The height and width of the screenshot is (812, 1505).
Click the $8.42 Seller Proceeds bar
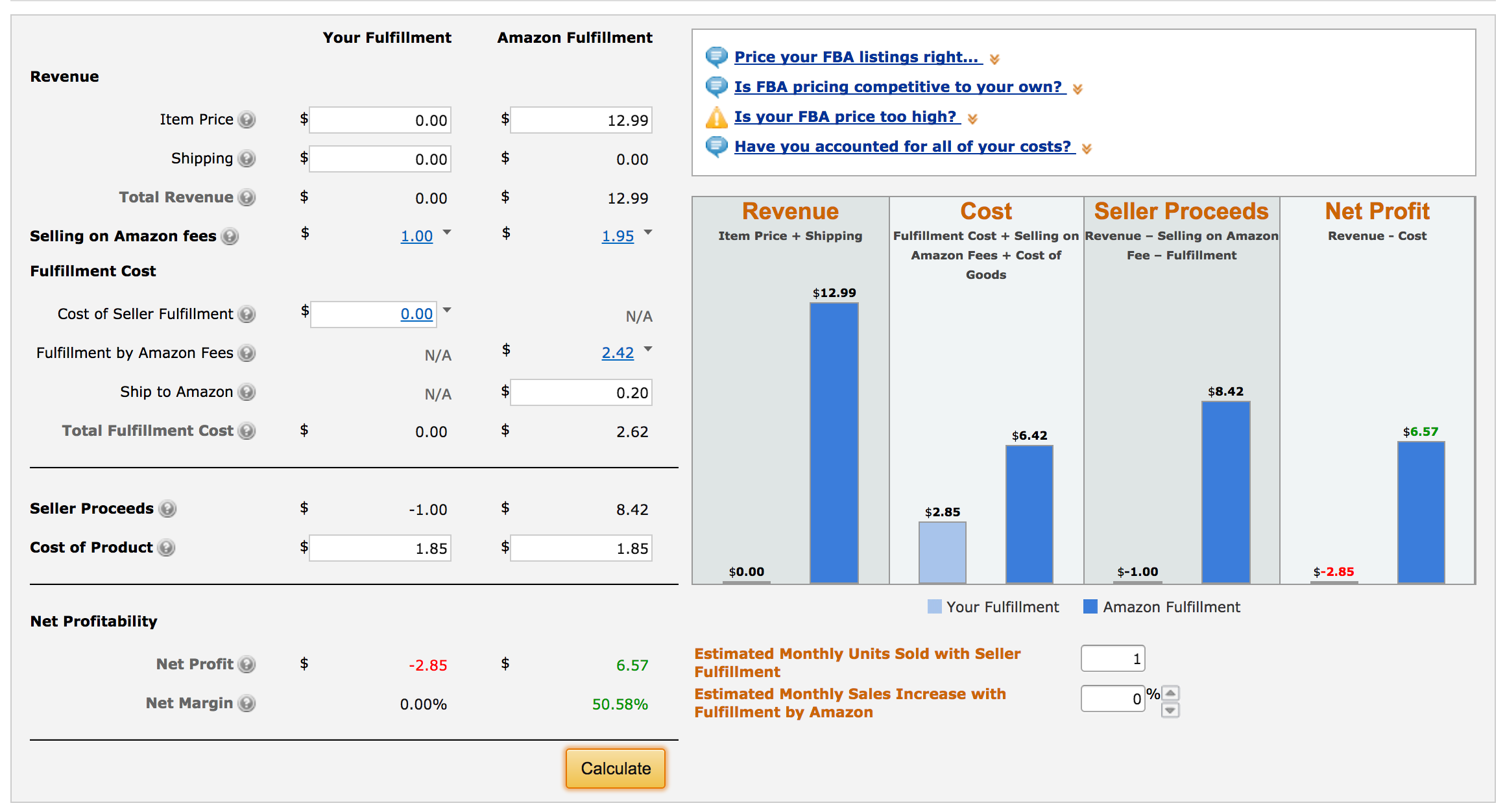point(1226,492)
